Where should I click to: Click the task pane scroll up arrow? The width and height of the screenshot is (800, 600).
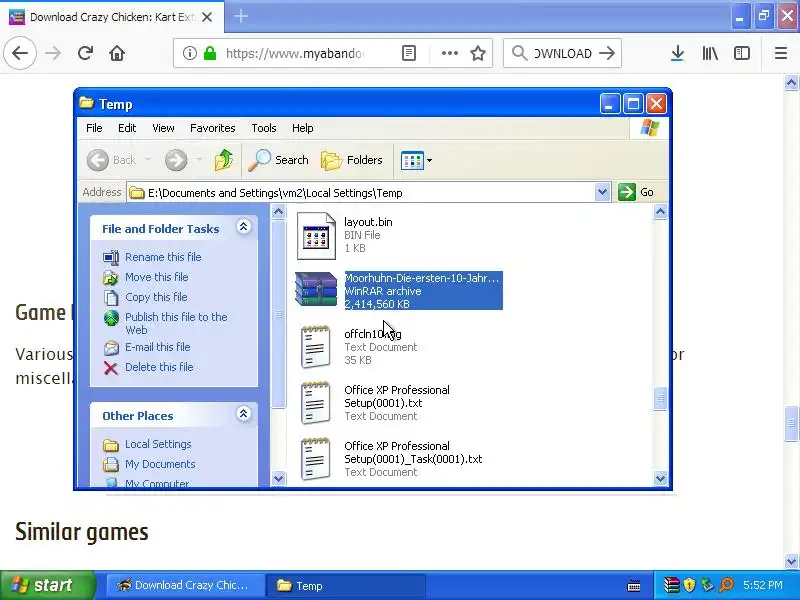(x=278, y=211)
